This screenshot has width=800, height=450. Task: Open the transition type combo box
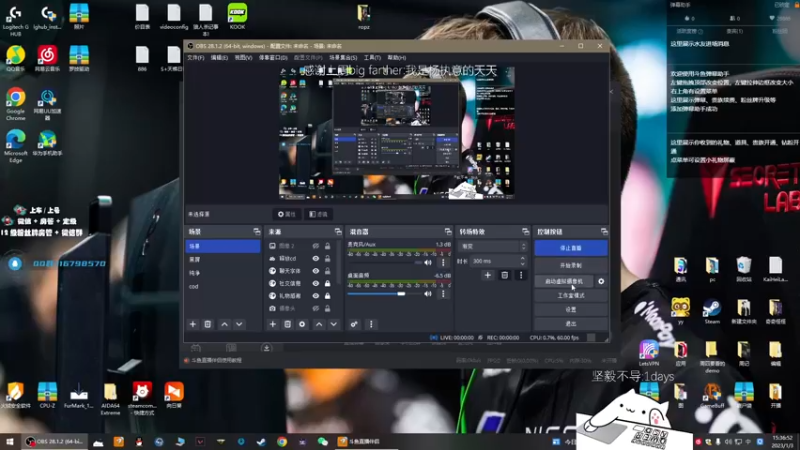click(x=493, y=246)
